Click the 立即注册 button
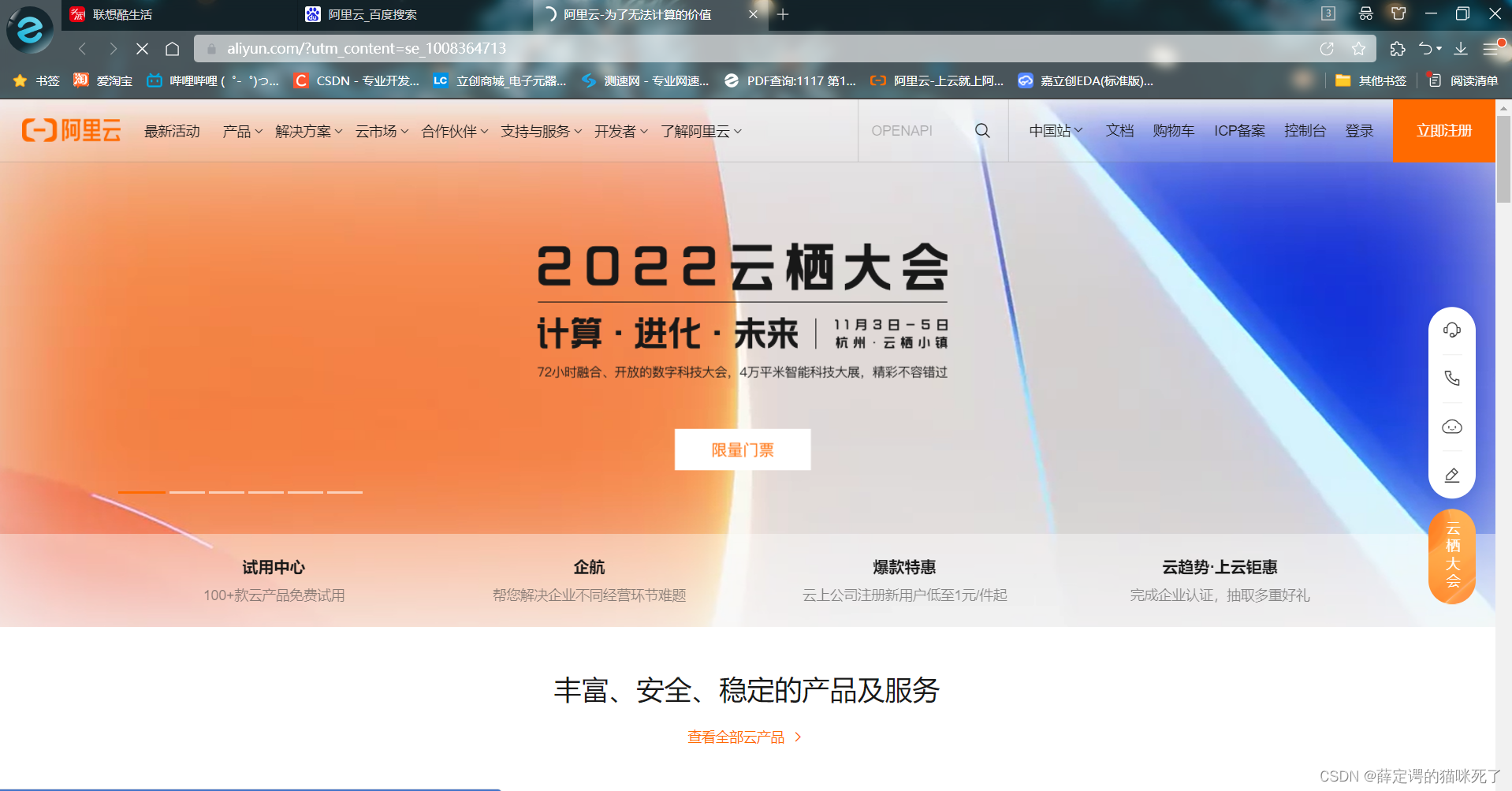The width and height of the screenshot is (1512, 791). [x=1444, y=131]
